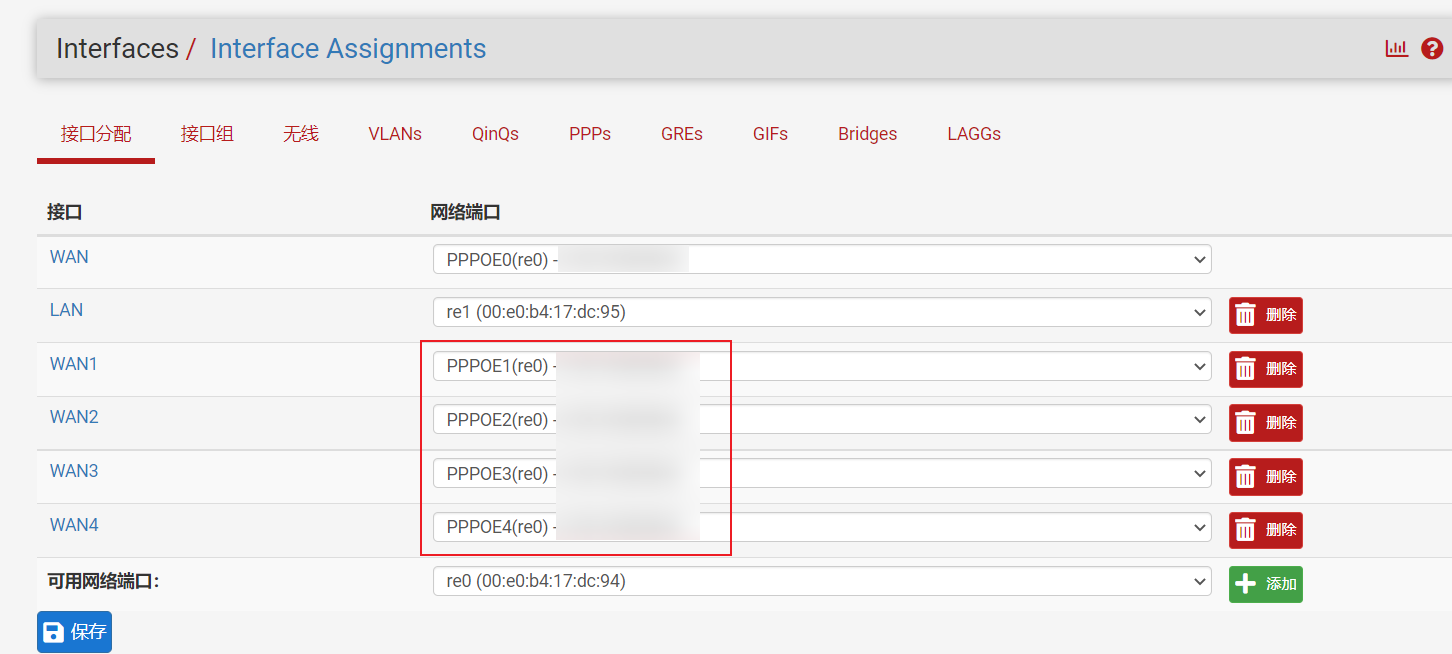The width and height of the screenshot is (1452, 654).
Task: Open the WAN3 PPPOE3 port dropdown
Action: [x=822, y=474]
